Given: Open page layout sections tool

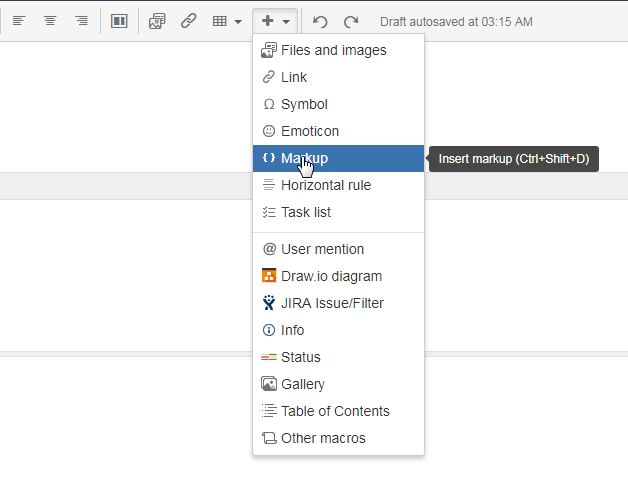Looking at the screenshot, I should coord(119,21).
